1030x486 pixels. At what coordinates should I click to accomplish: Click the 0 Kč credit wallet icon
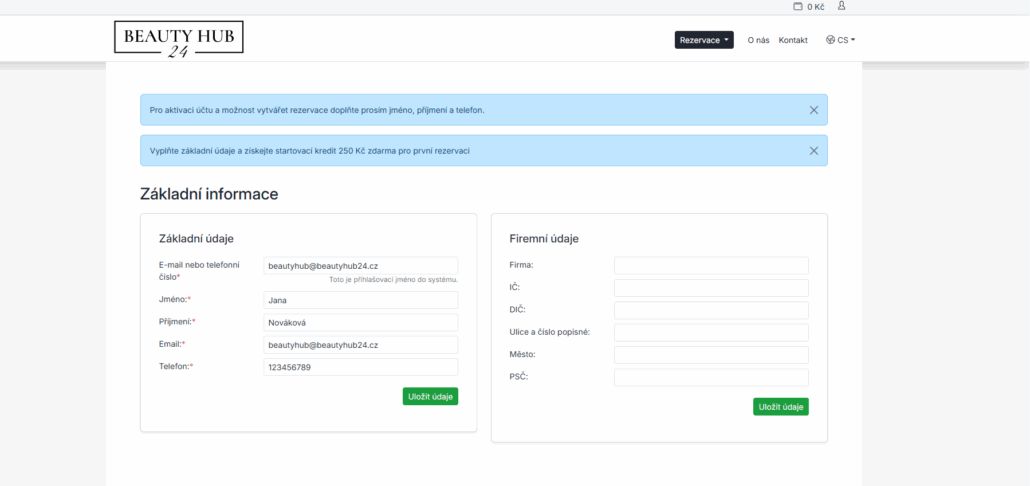tap(797, 7)
